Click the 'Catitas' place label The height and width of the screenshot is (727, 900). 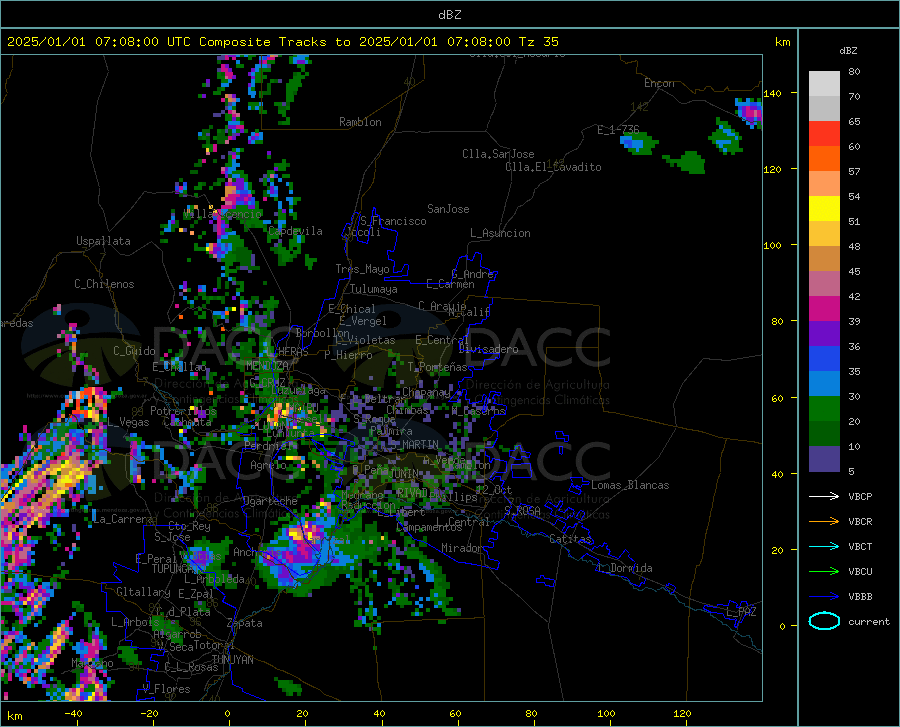click(570, 539)
